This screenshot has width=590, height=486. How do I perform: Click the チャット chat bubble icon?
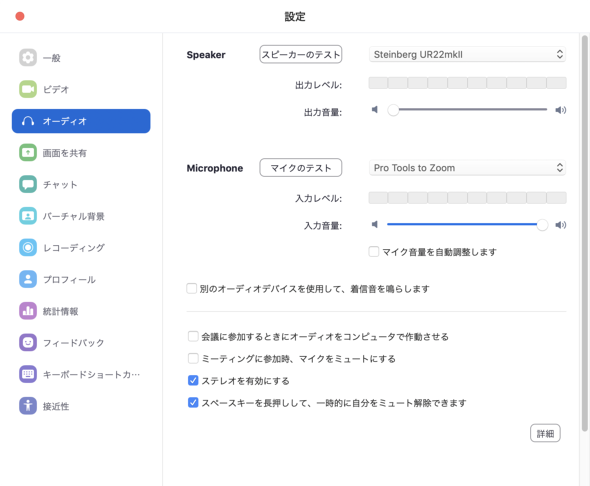tap(28, 184)
